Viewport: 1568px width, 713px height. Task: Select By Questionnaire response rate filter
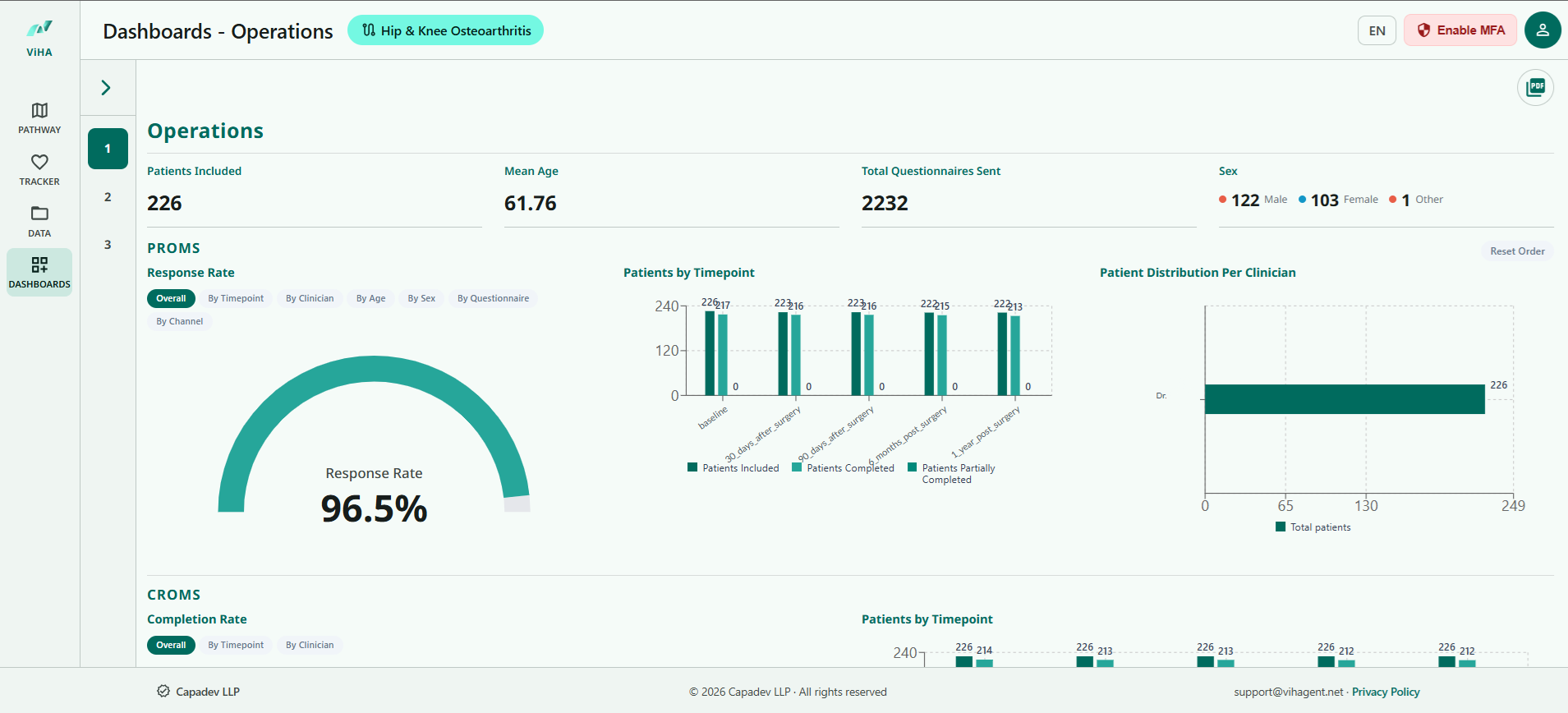[x=493, y=298]
